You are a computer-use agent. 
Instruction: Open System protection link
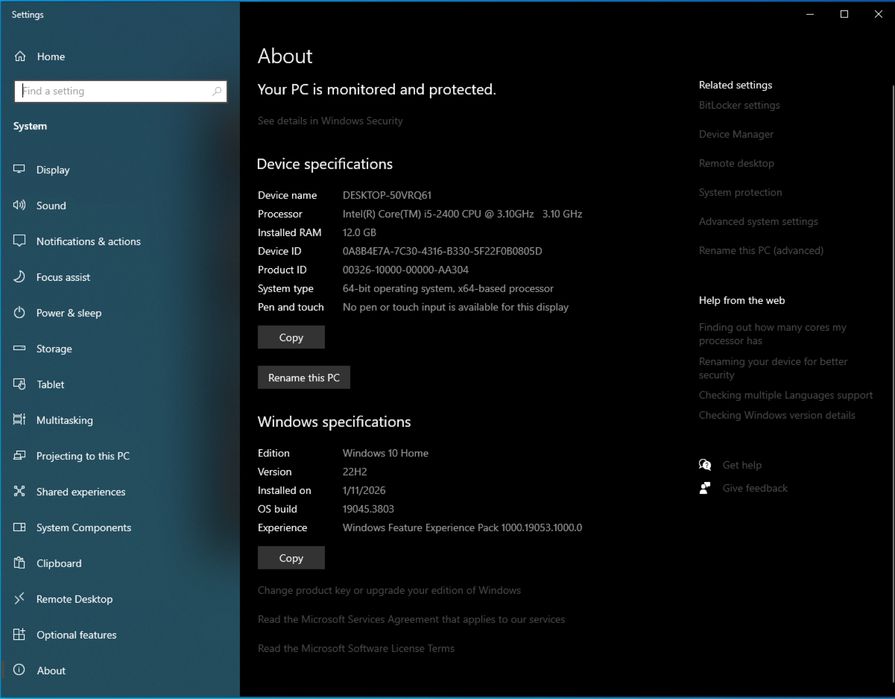click(740, 192)
